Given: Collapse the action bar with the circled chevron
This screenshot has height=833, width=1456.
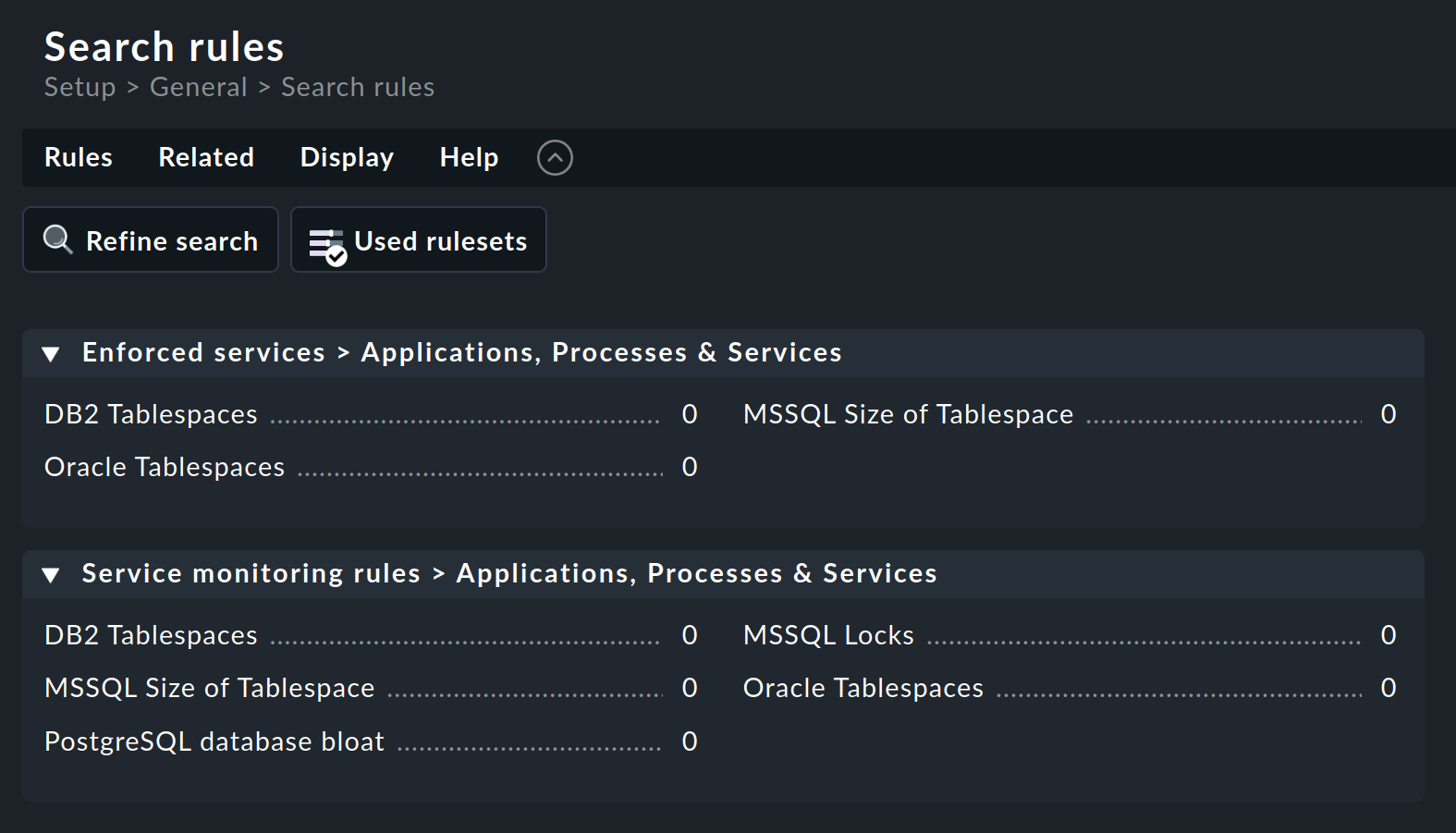Looking at the screenshot, I should [x=555, y=158].
